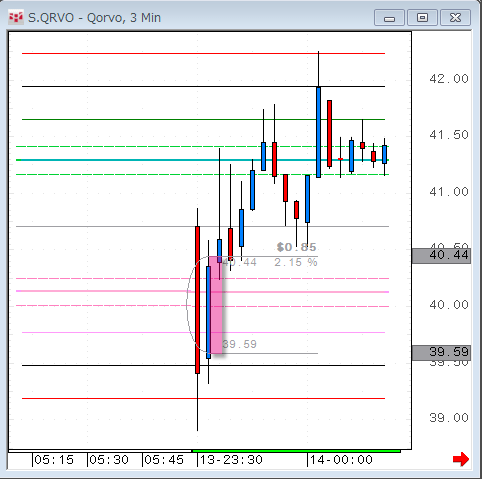Click the 40.00 price axis label

click(449, 305)
